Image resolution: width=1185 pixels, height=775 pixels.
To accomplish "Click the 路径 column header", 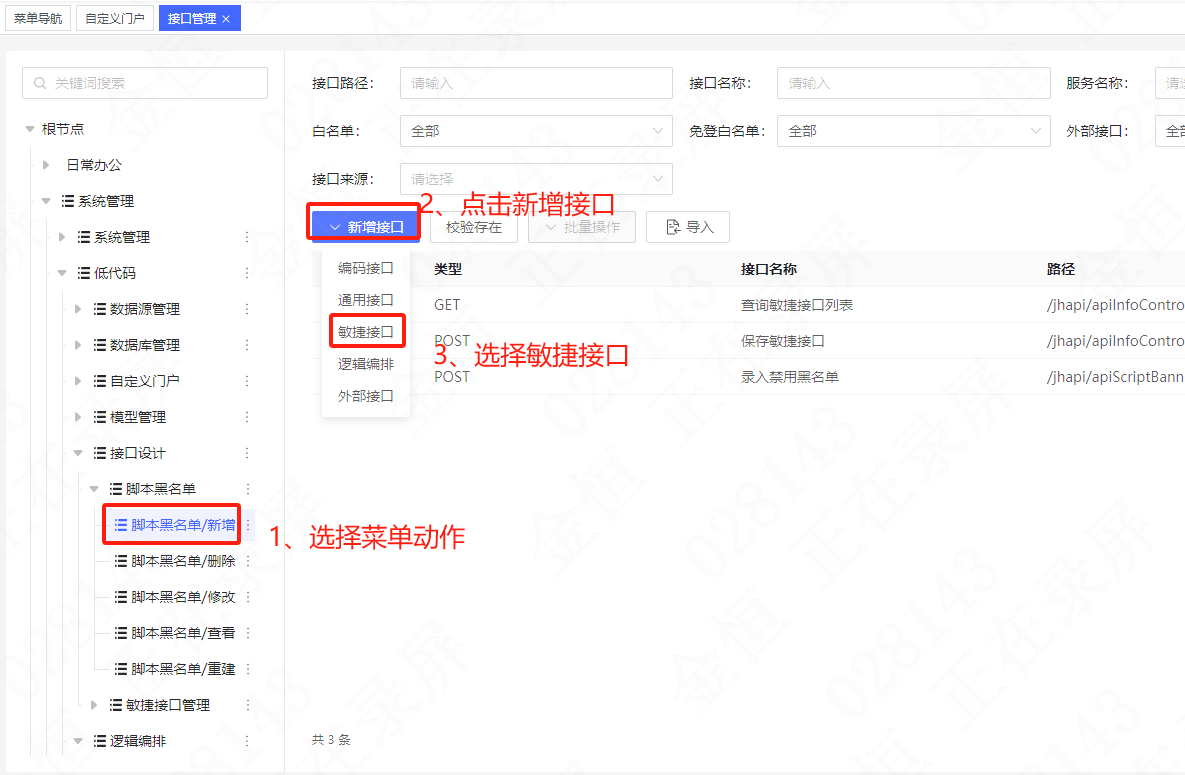I will pos(1061,269).
